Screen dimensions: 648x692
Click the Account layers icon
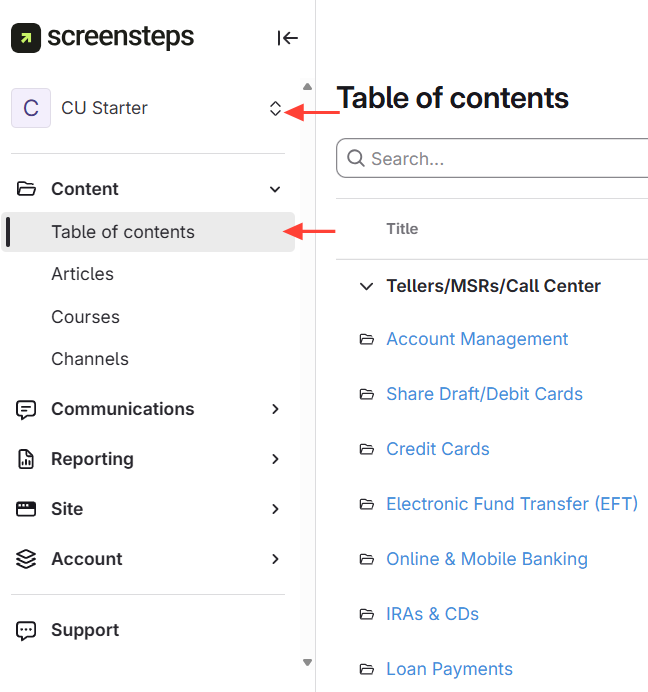[x=27, y=559]
